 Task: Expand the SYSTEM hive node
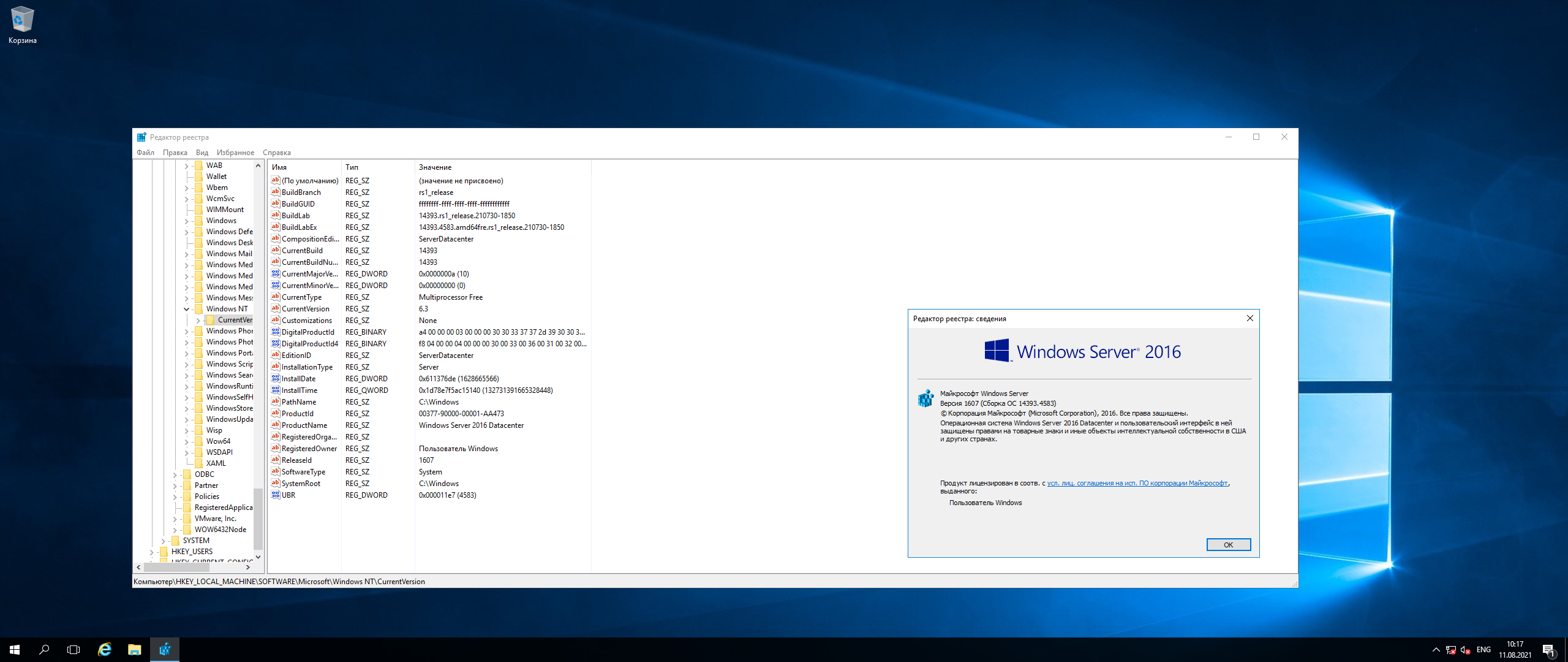[x=163, y=541]
